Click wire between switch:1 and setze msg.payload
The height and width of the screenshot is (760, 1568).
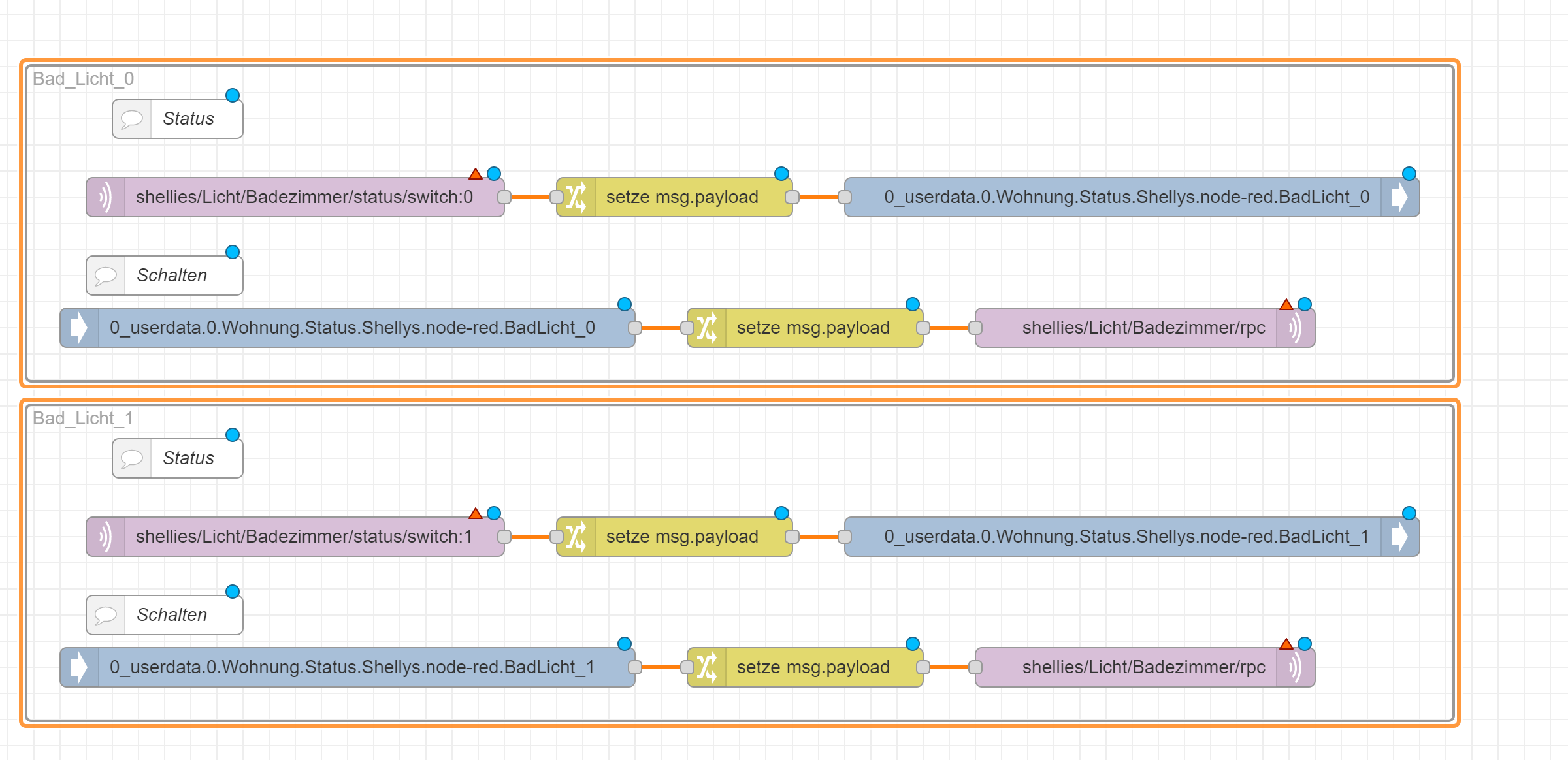tap(531, 537)
